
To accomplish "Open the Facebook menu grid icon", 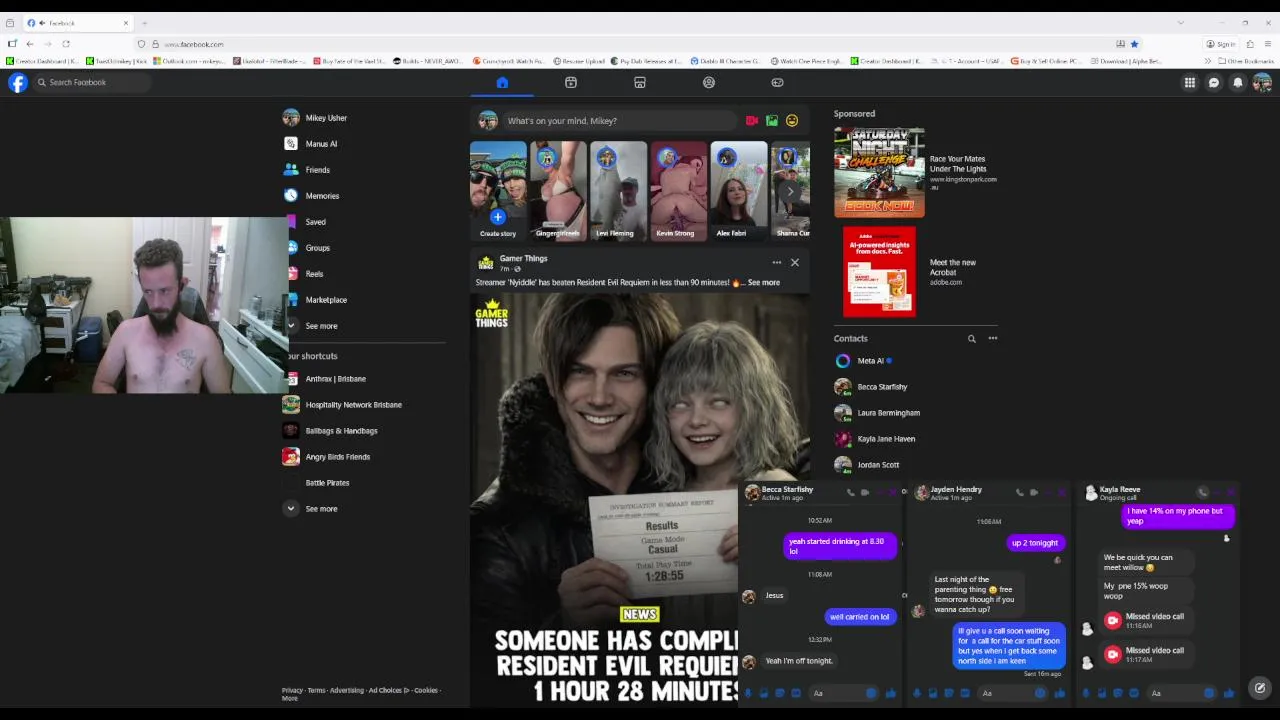I will [x=1190, y=83].
